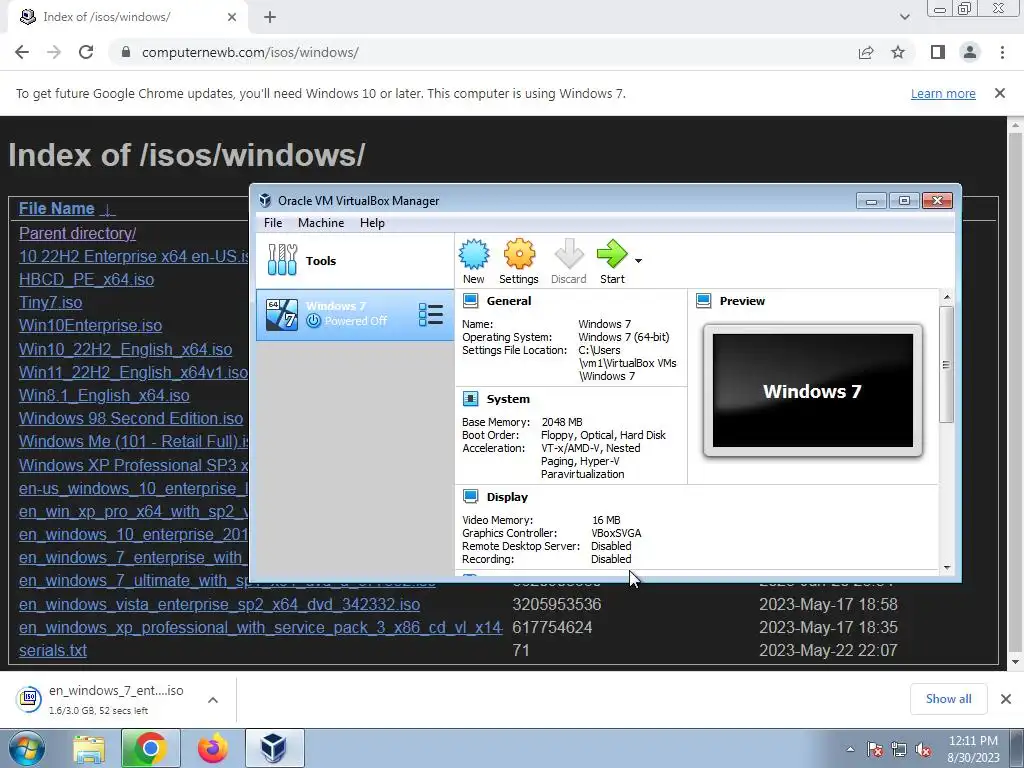Open a new Chrome tab
Screen dimensions: 1024x768
click(x=270, y=18)
